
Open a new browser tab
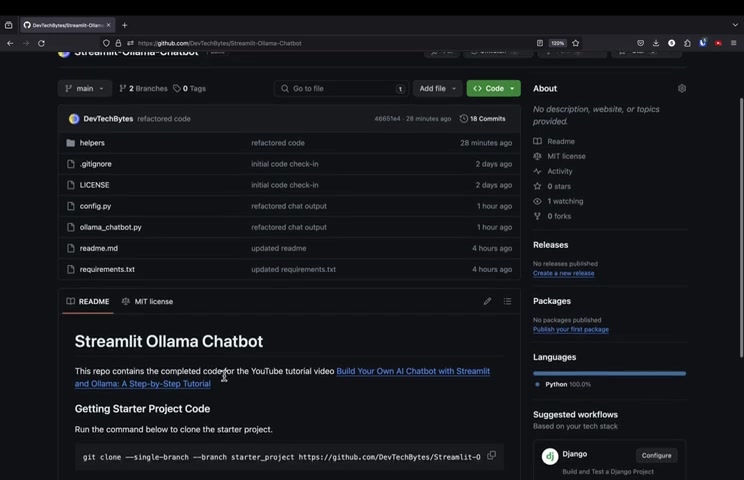tap(124, 25)
